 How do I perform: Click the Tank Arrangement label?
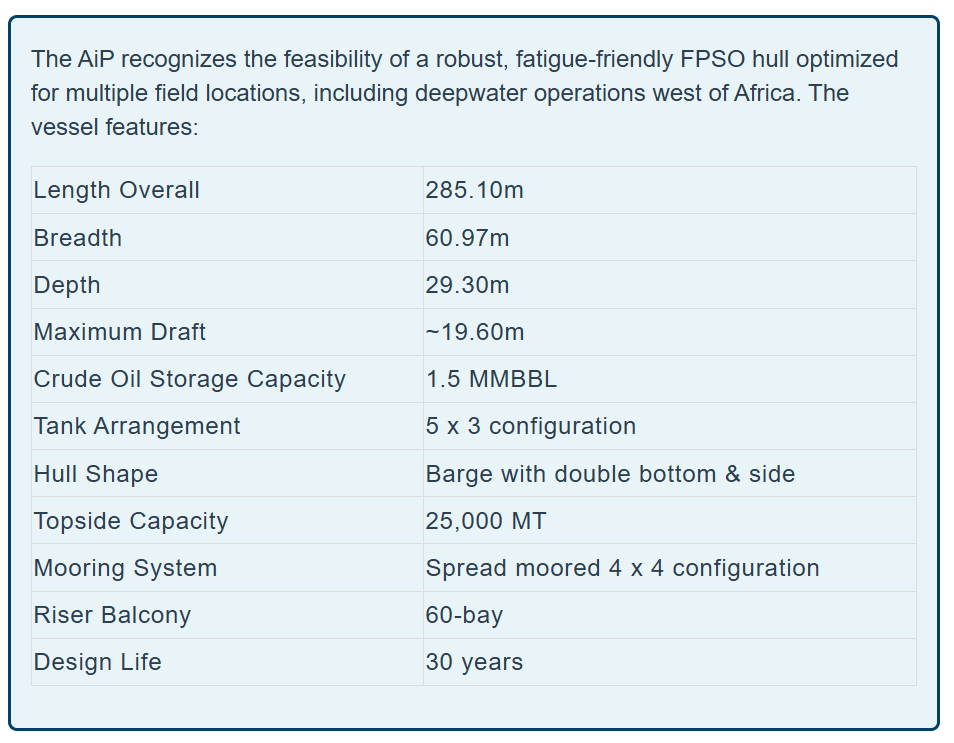pyautogui.click(x=137, y=426)
